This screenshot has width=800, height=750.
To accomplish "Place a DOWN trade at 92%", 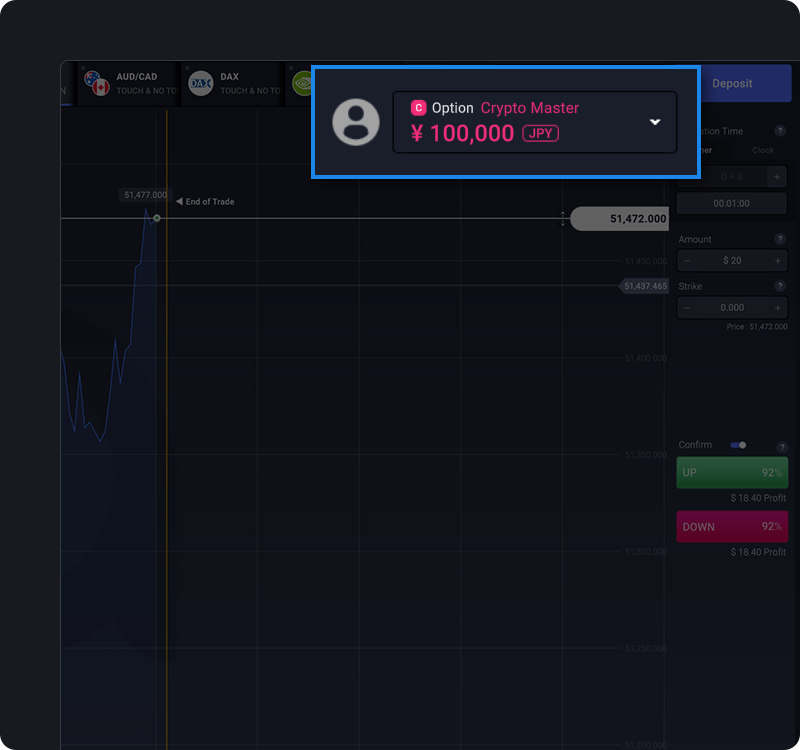I will [x=732, y=527].
